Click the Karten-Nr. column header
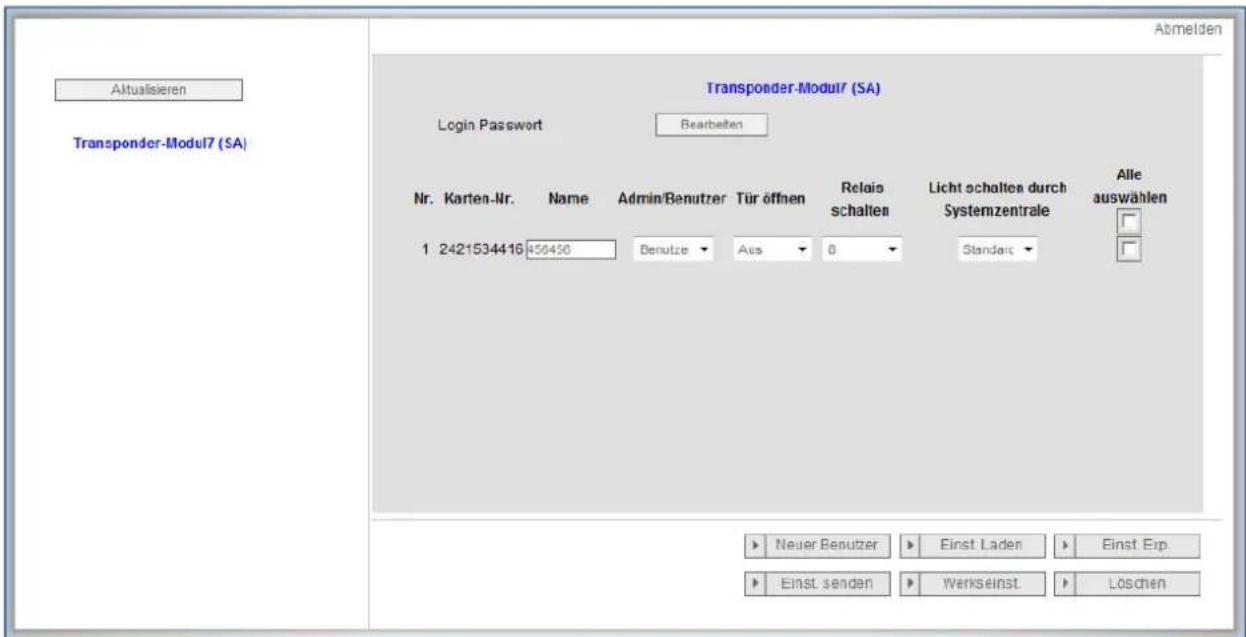The width and height of the screenshot is (1246, 637). point(479,201)
